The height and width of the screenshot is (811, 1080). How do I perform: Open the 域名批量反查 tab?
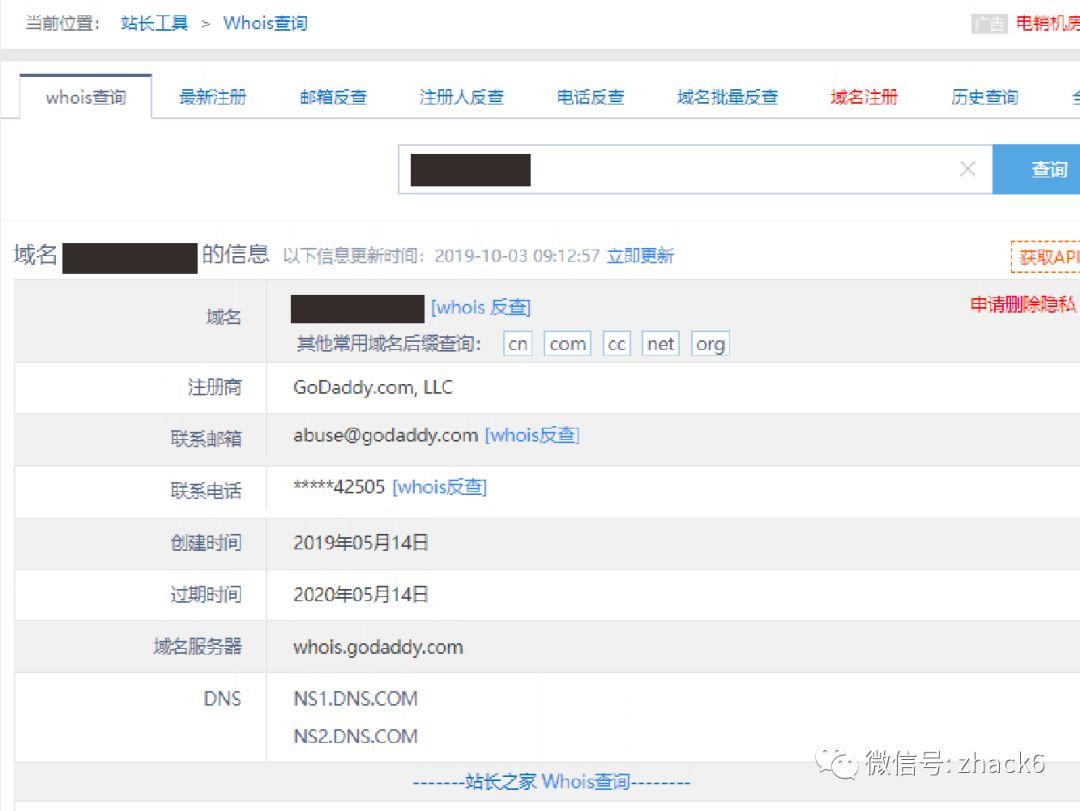point(727,96)
